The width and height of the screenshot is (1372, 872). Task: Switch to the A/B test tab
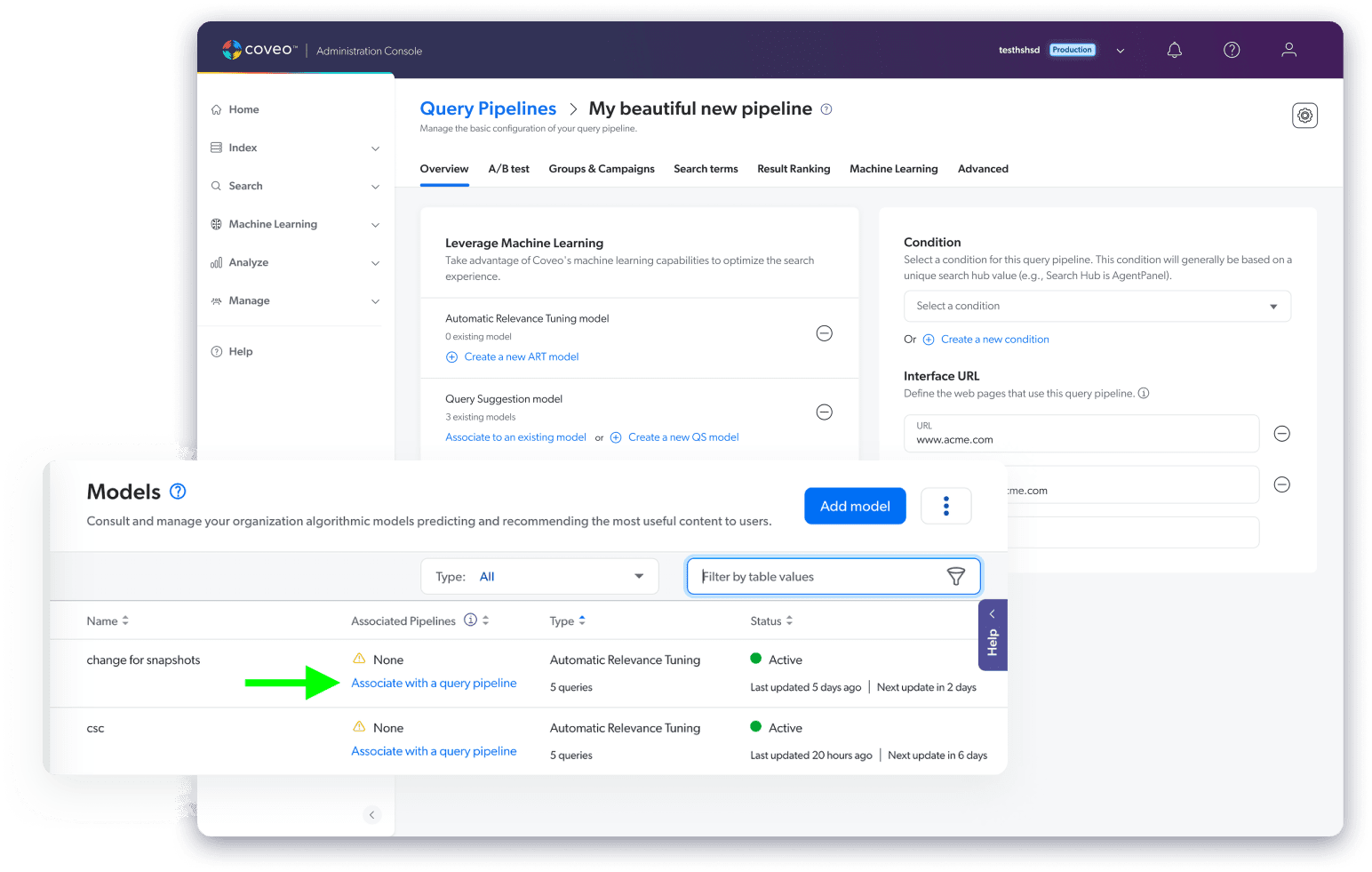coord(509,169)
